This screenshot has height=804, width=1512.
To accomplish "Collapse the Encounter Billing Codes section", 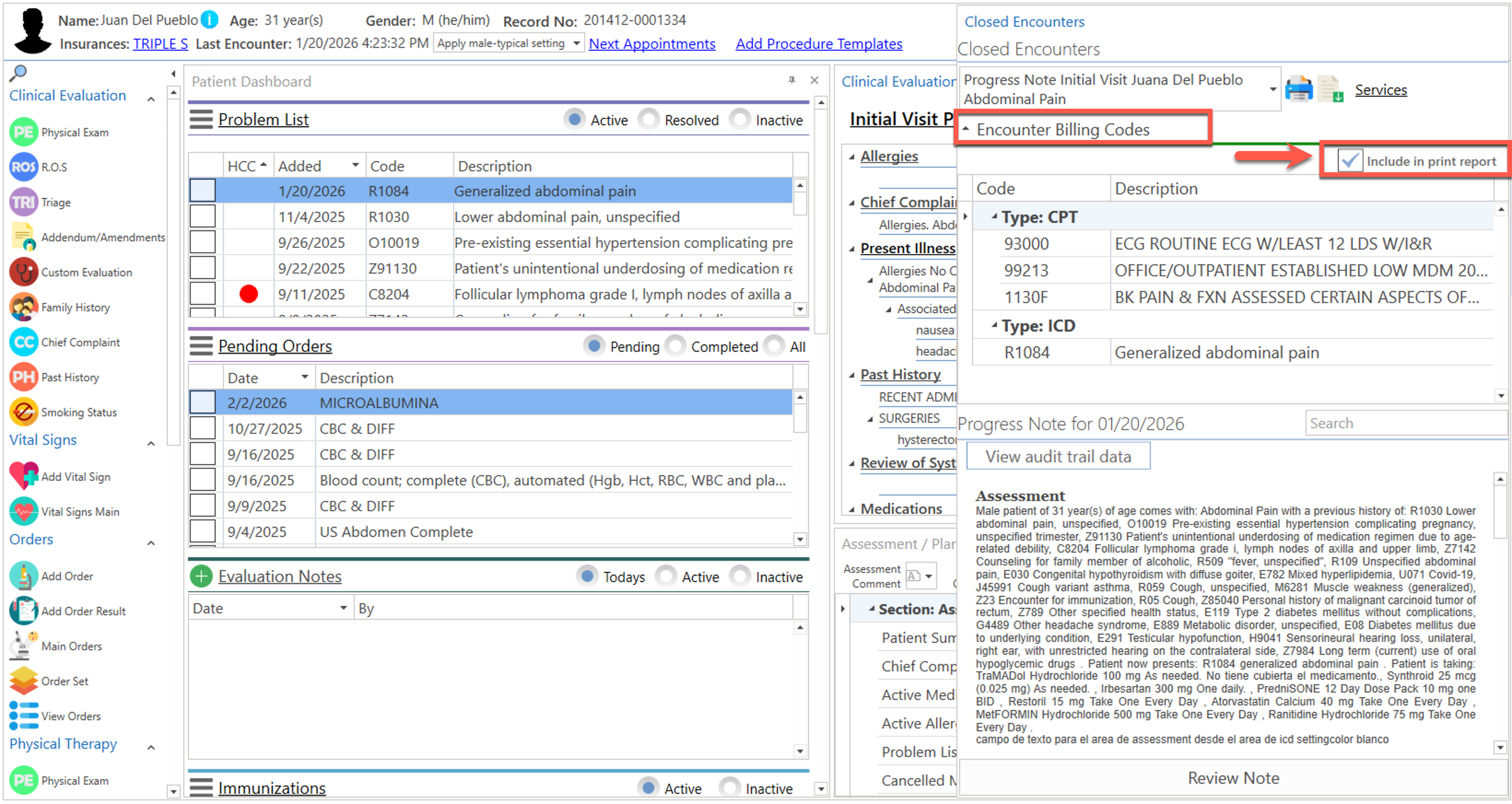I will pos(966,129).
